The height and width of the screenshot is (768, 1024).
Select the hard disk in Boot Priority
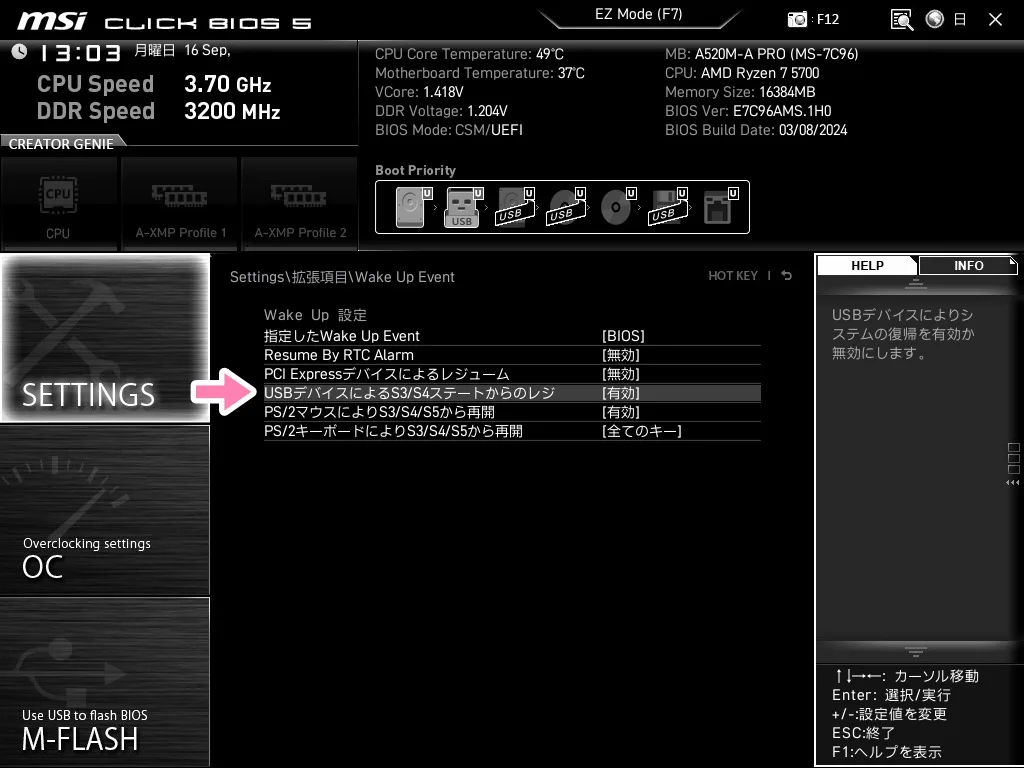(410, 206)
